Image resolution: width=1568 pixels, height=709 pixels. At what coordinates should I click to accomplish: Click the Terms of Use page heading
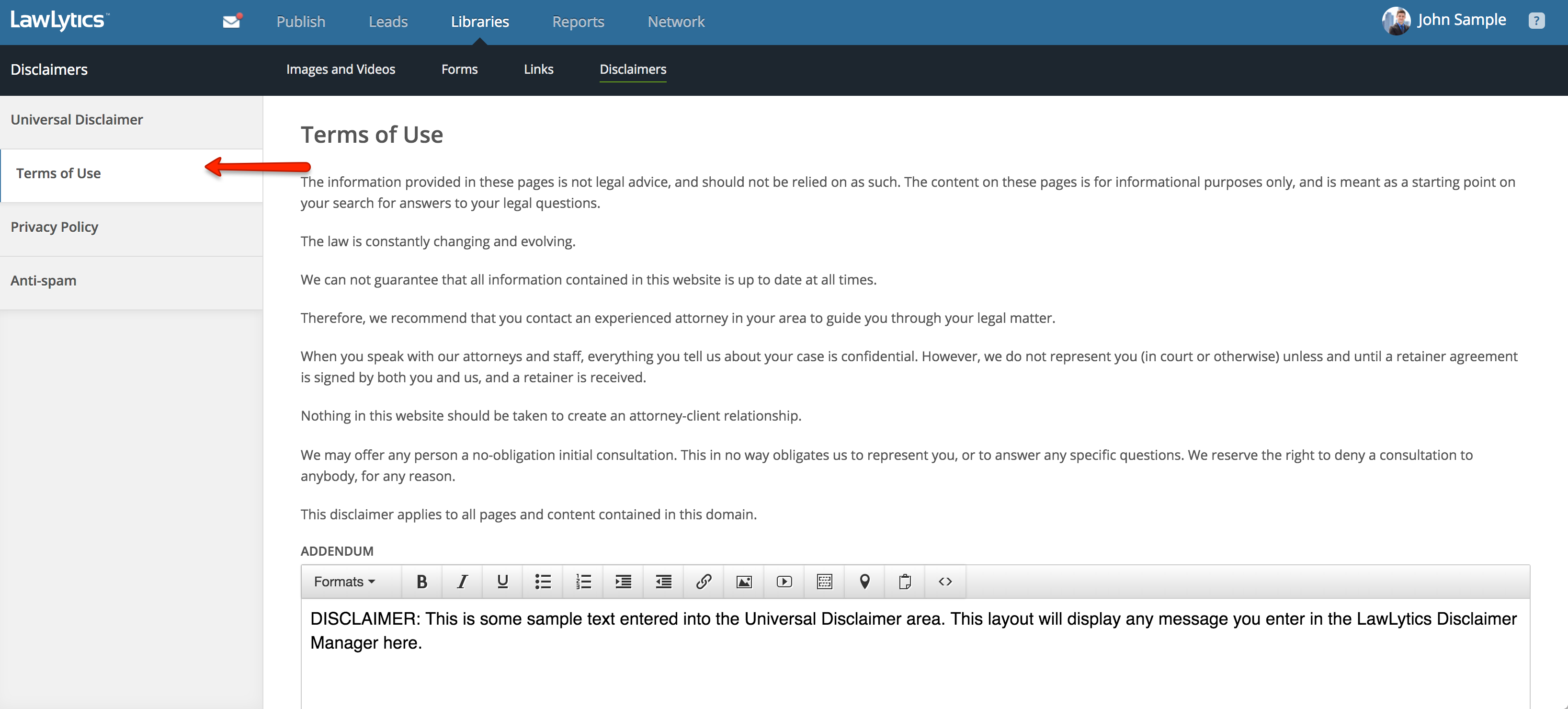pos(371,135)
